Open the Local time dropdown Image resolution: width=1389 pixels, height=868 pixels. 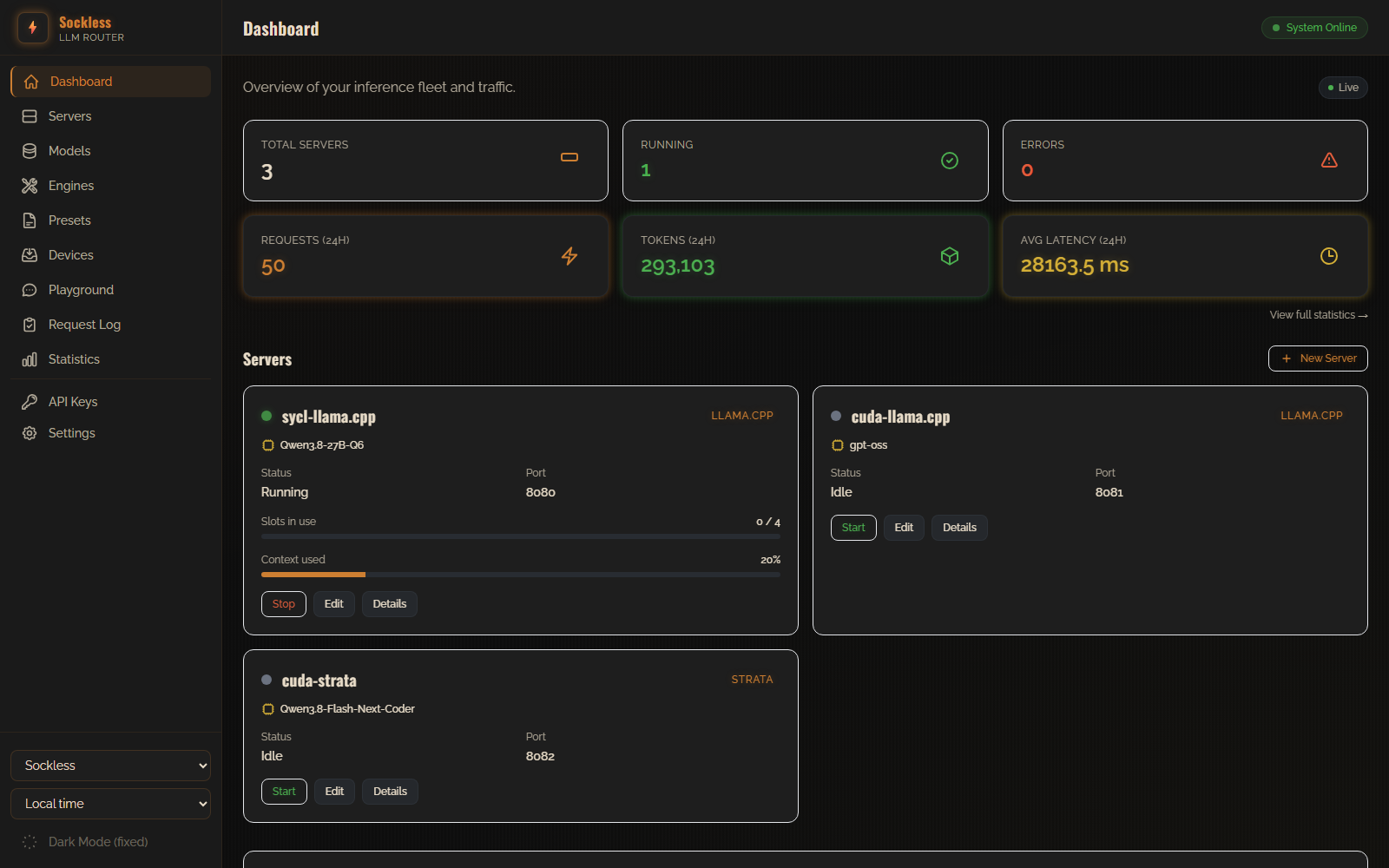click(110, 804)
